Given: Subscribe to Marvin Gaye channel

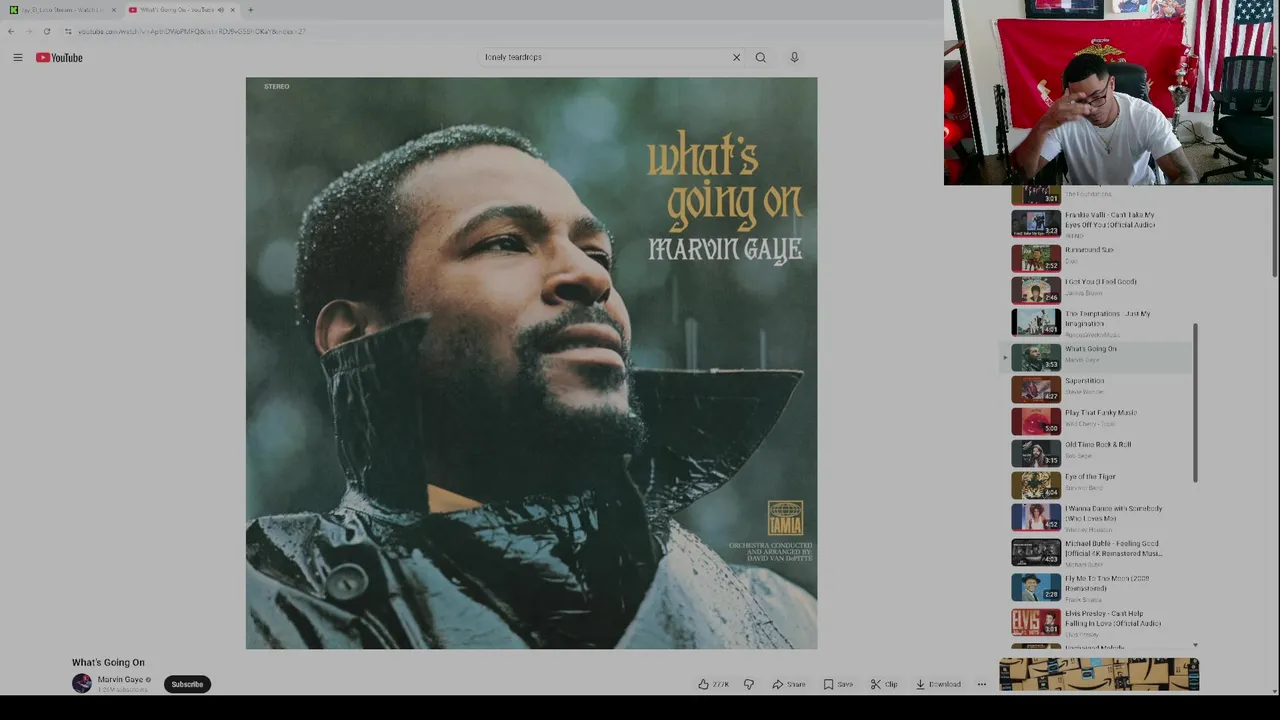Looking at the screenshot, I should click(187, 684).
